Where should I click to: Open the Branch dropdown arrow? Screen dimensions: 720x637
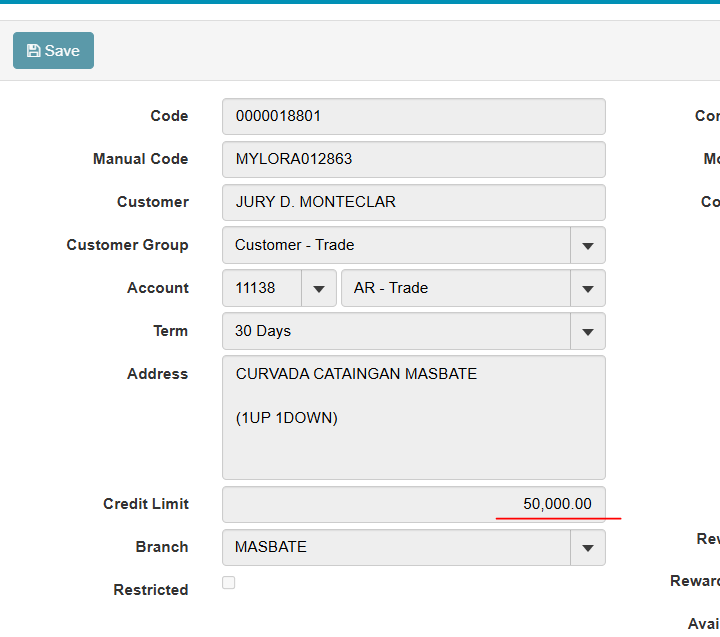click(587, 547)
